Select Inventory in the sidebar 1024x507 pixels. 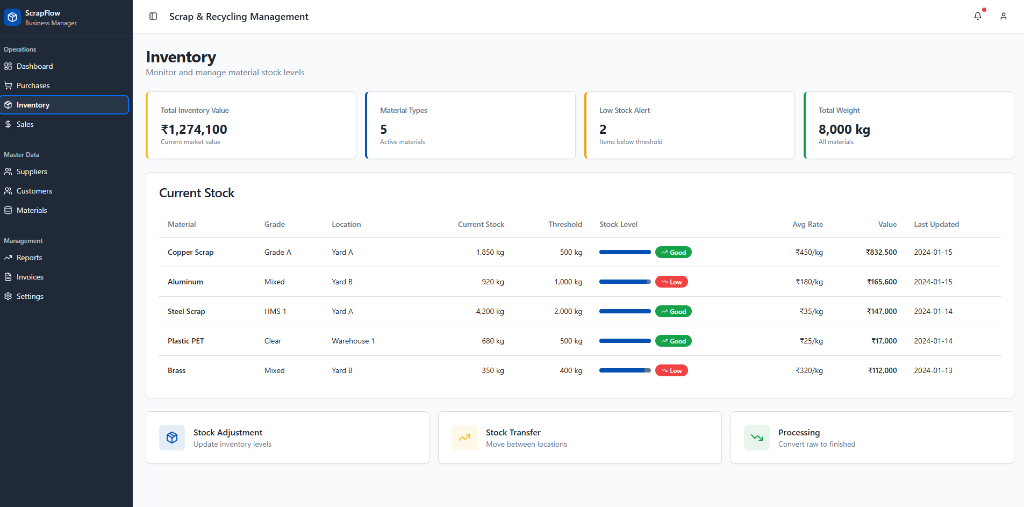(x=64, y=105)
